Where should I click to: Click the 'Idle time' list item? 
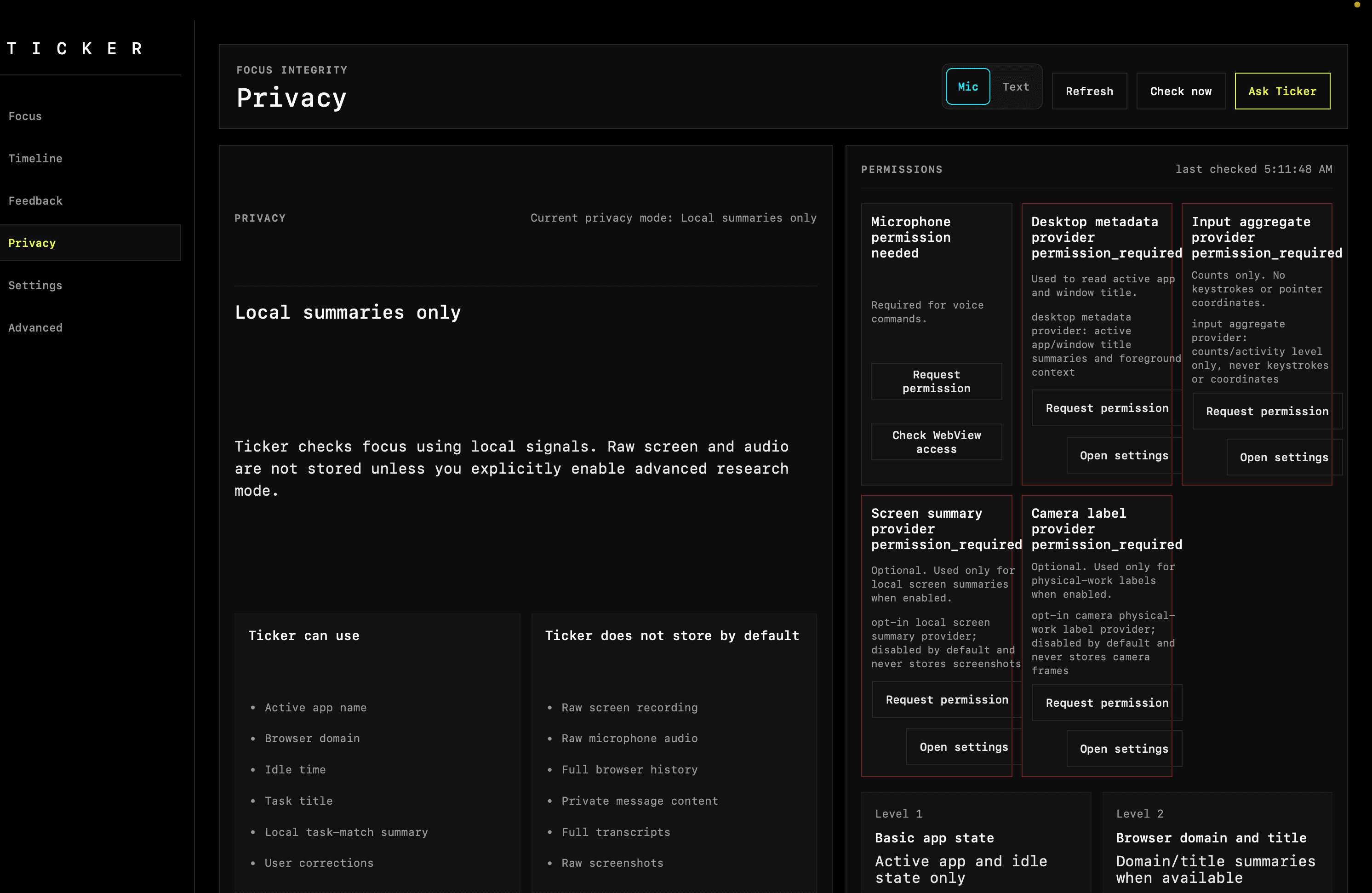pyautogui.click(x=295, y=770)
